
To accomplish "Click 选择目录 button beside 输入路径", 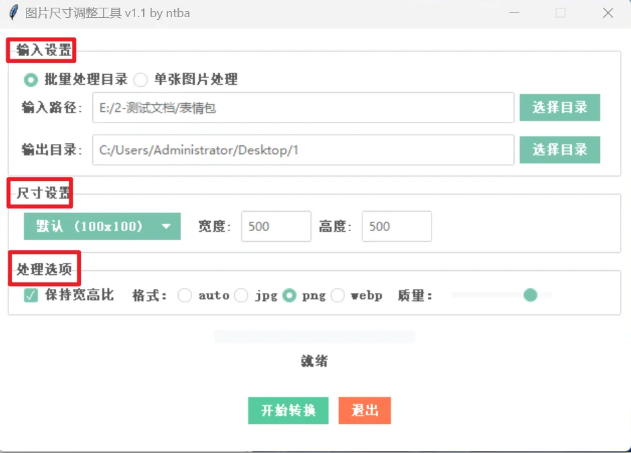I will click(x=559, y=107).
